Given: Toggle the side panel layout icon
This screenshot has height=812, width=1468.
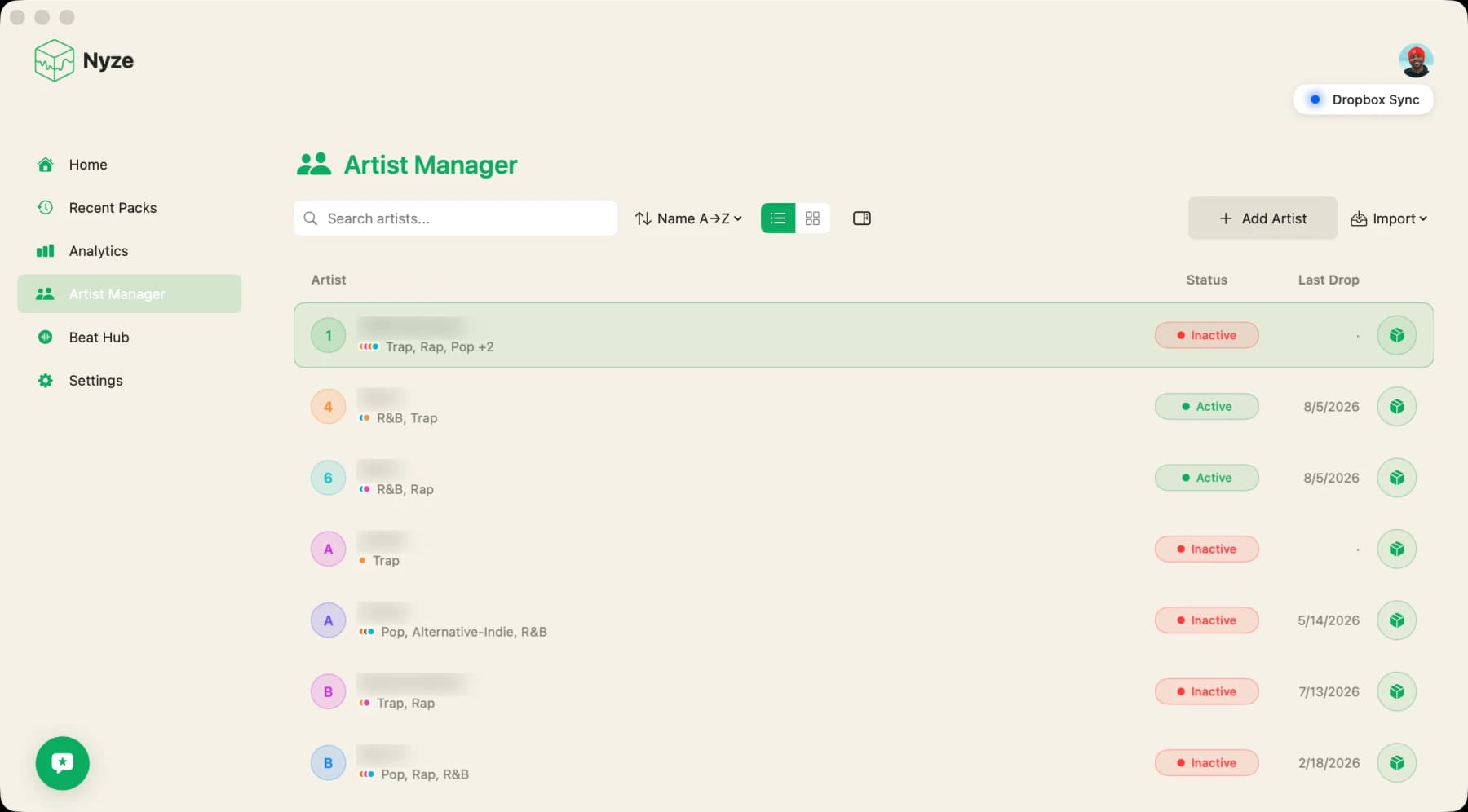Looking at the screenshot, I should [862, 218].
